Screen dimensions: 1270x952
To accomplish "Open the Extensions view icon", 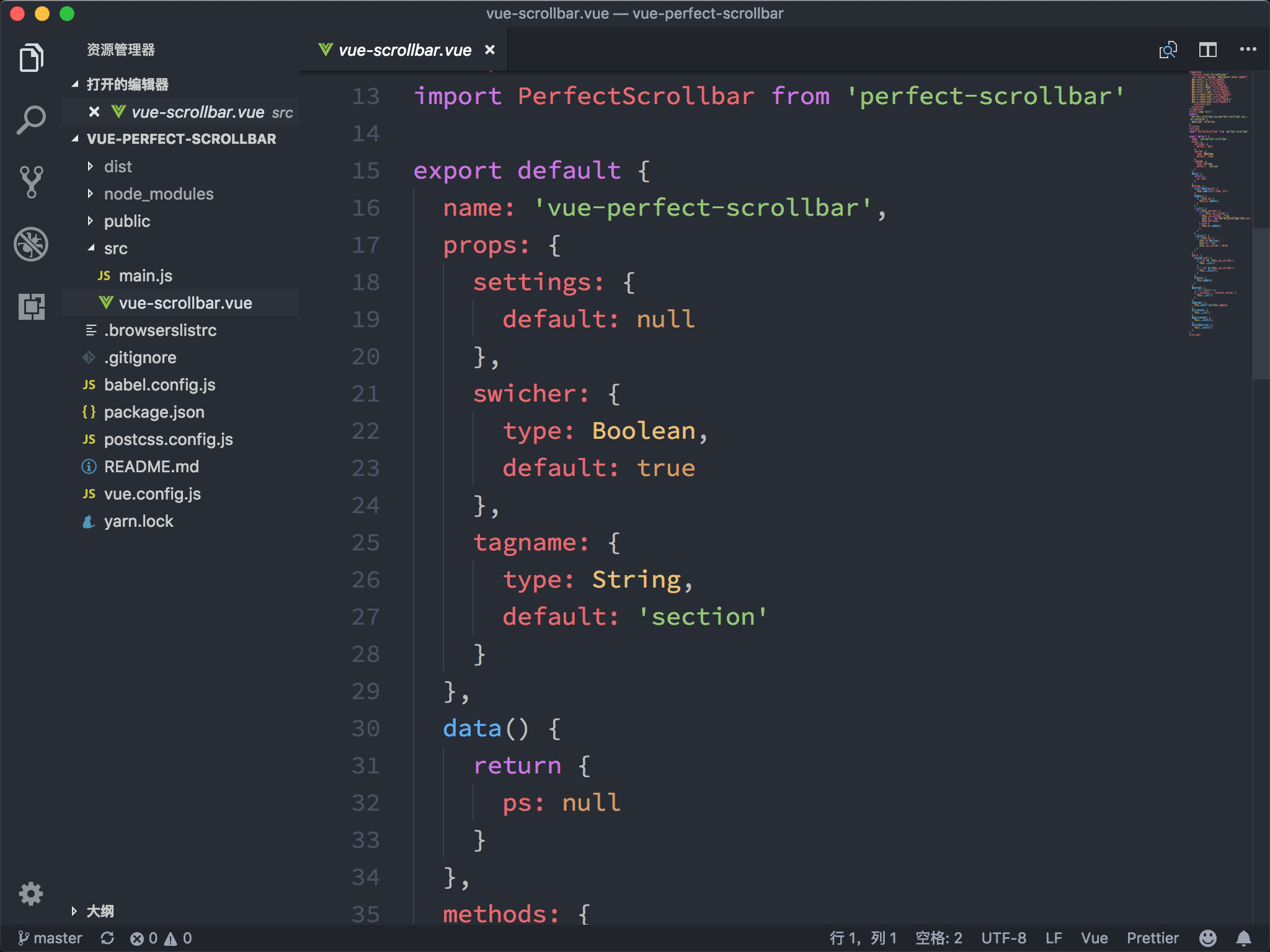I will click(31, 306).
